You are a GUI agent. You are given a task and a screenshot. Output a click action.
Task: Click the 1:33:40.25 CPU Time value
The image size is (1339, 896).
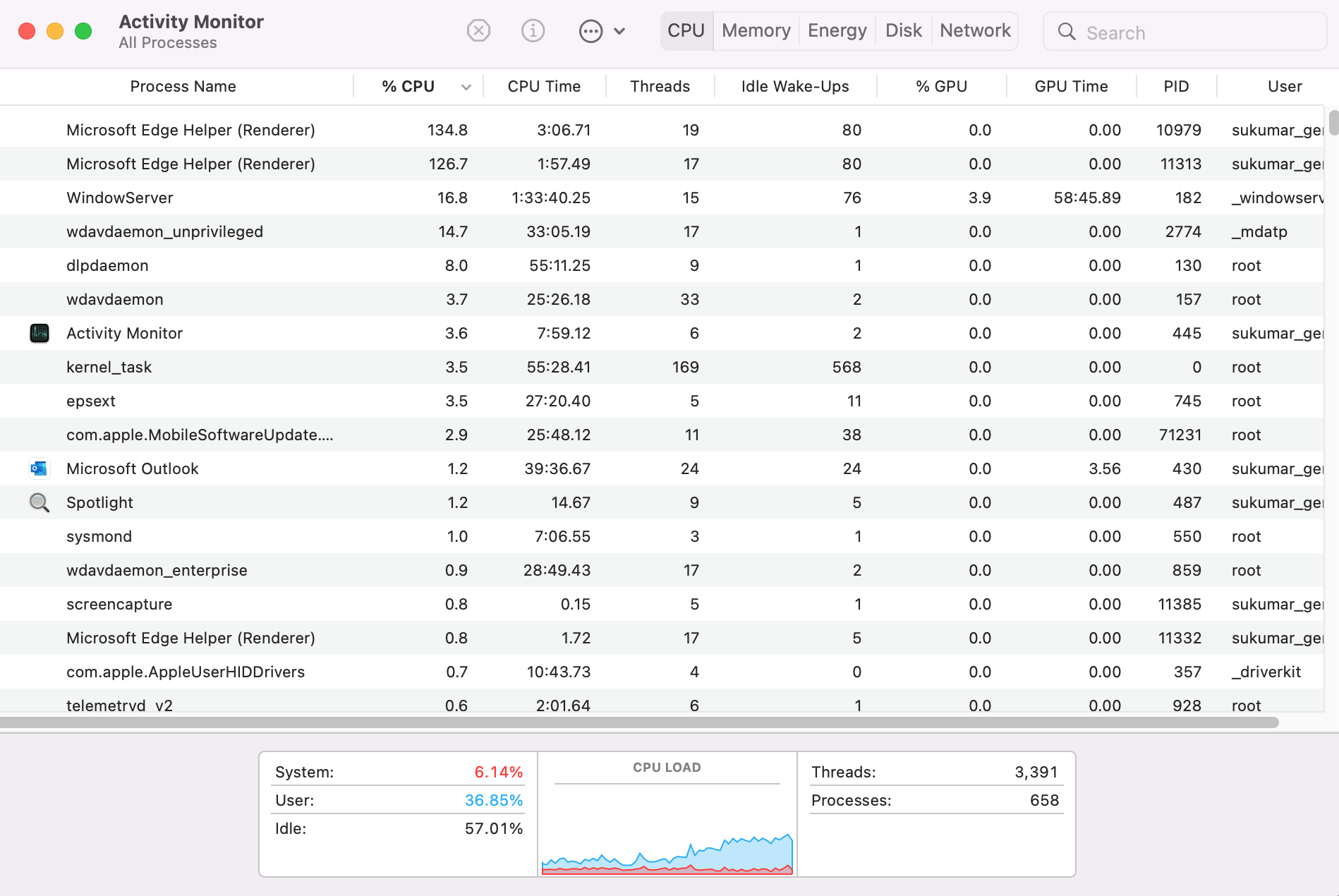(551, 198)
